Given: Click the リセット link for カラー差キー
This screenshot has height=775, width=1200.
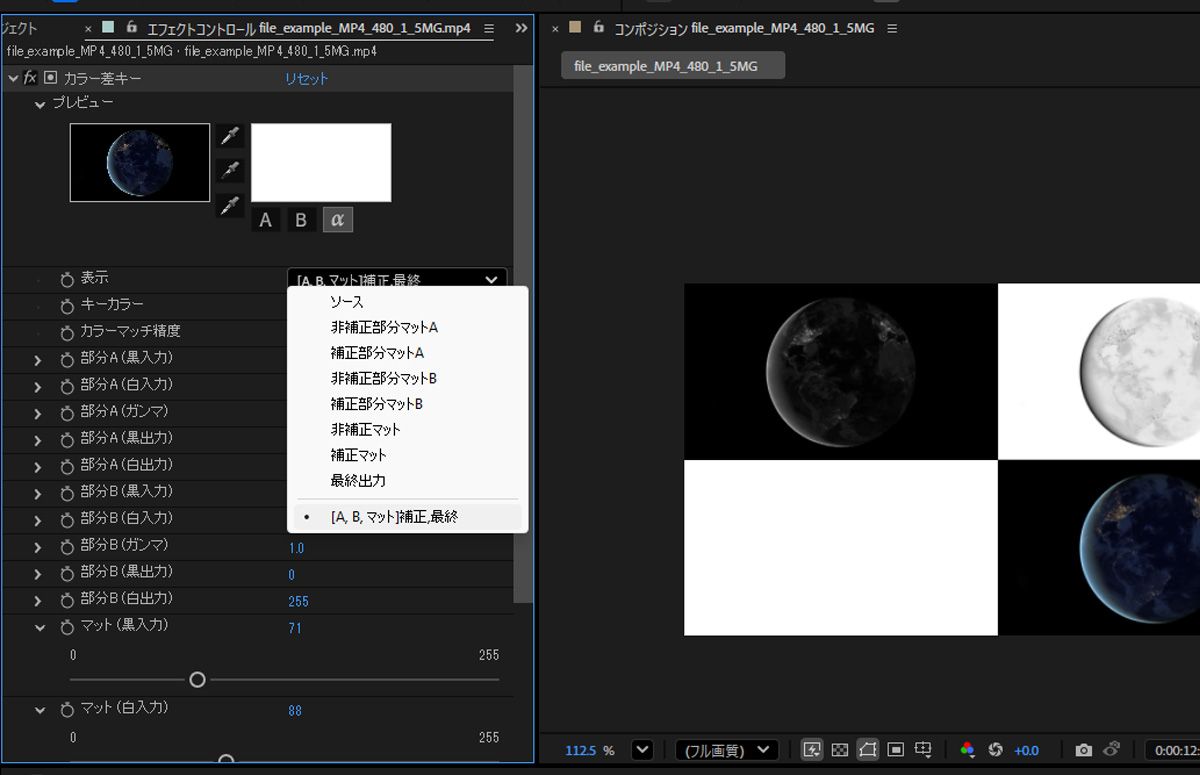Looking at the screenshot, I should (306, 78).
